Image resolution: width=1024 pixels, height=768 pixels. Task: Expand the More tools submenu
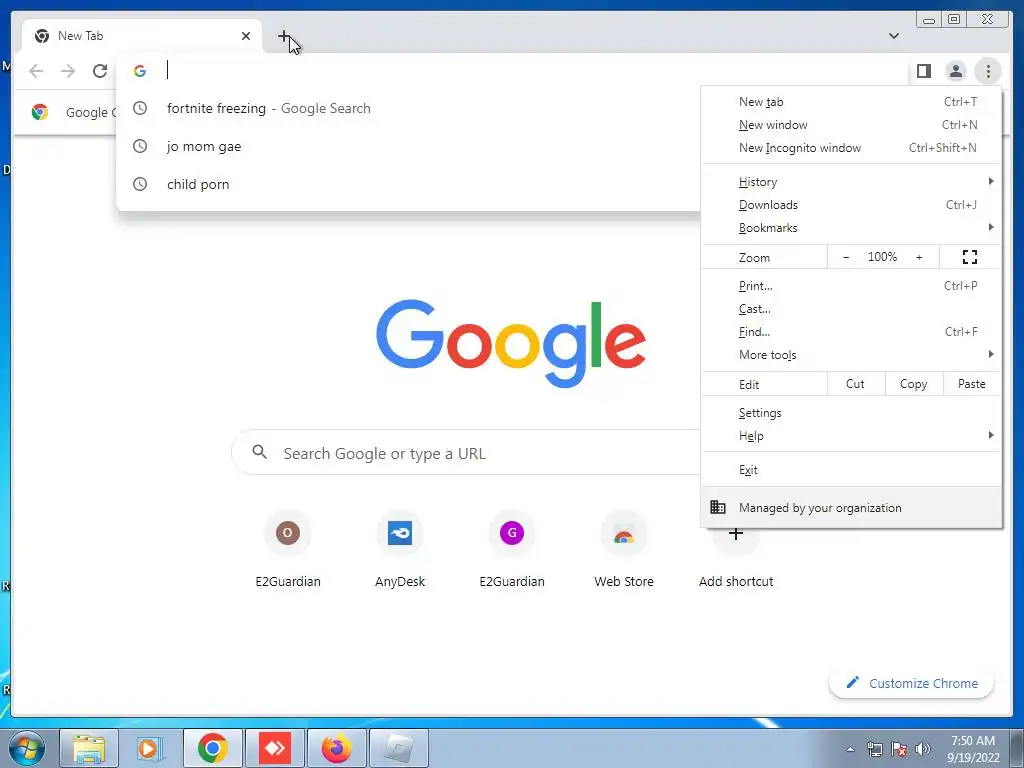point(852,355)
